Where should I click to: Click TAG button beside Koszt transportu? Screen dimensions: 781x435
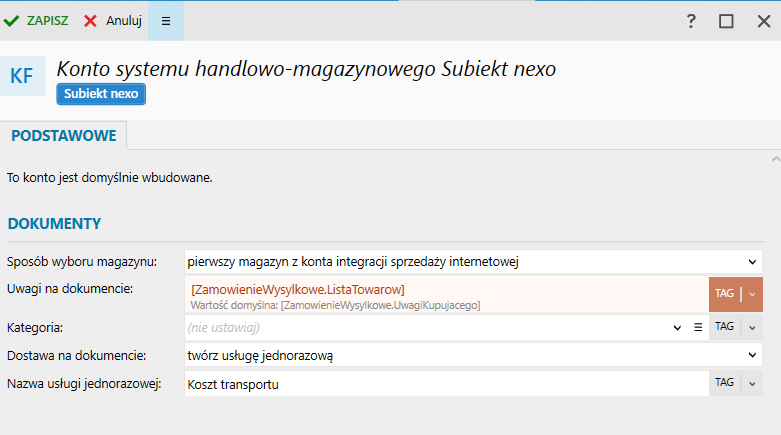[x=725, y=383]
